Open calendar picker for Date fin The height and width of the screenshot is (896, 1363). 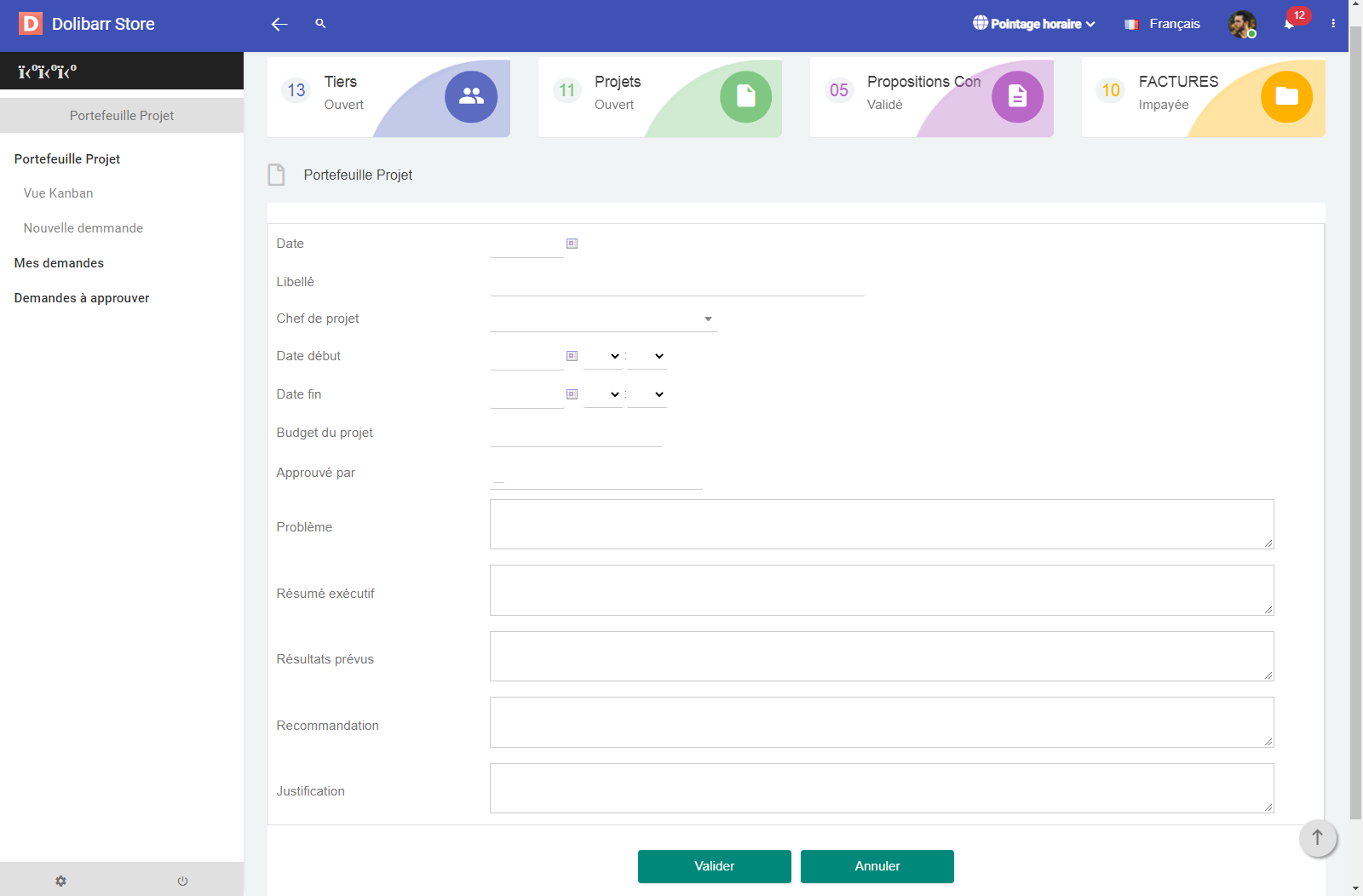pos(572,394)
